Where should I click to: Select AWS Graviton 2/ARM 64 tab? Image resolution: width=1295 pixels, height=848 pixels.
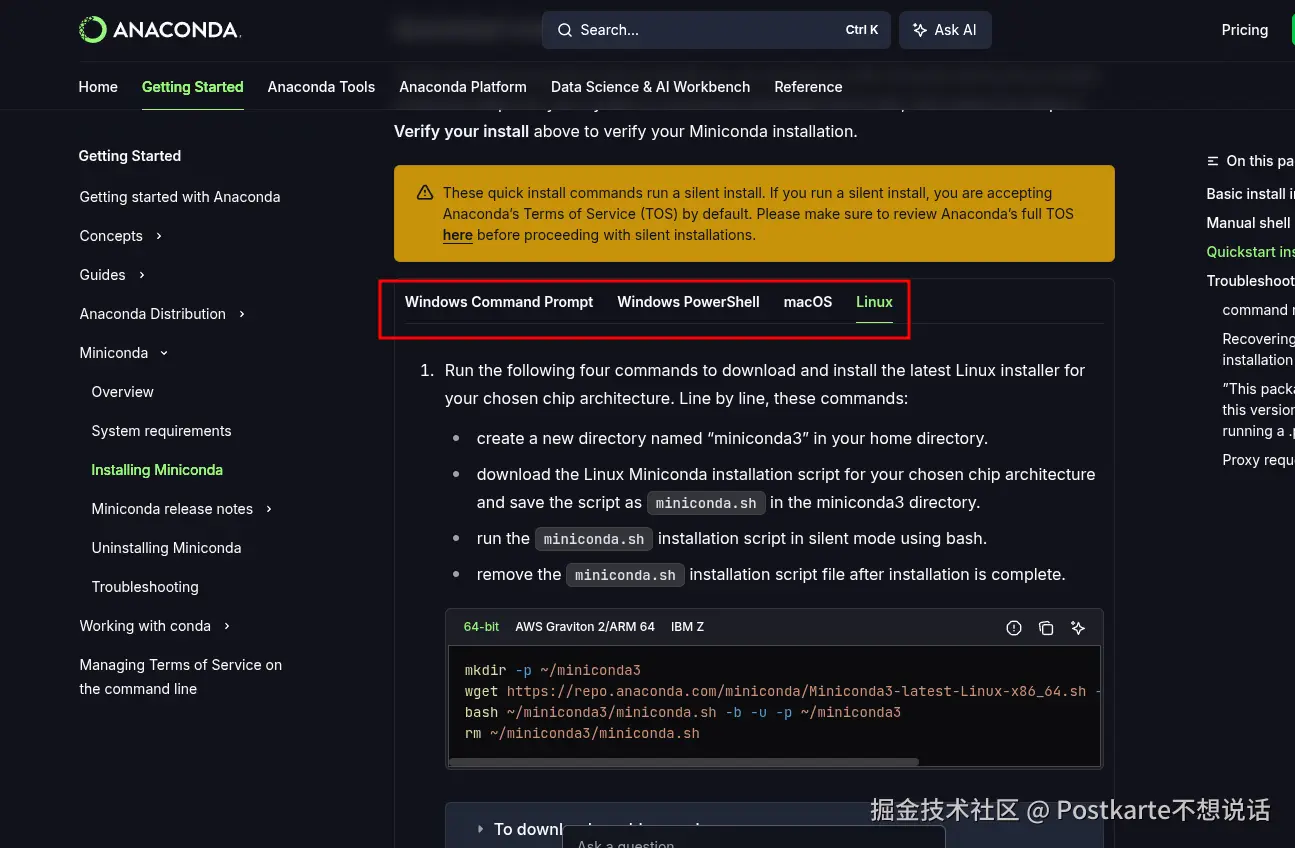(x=585, y=627)
